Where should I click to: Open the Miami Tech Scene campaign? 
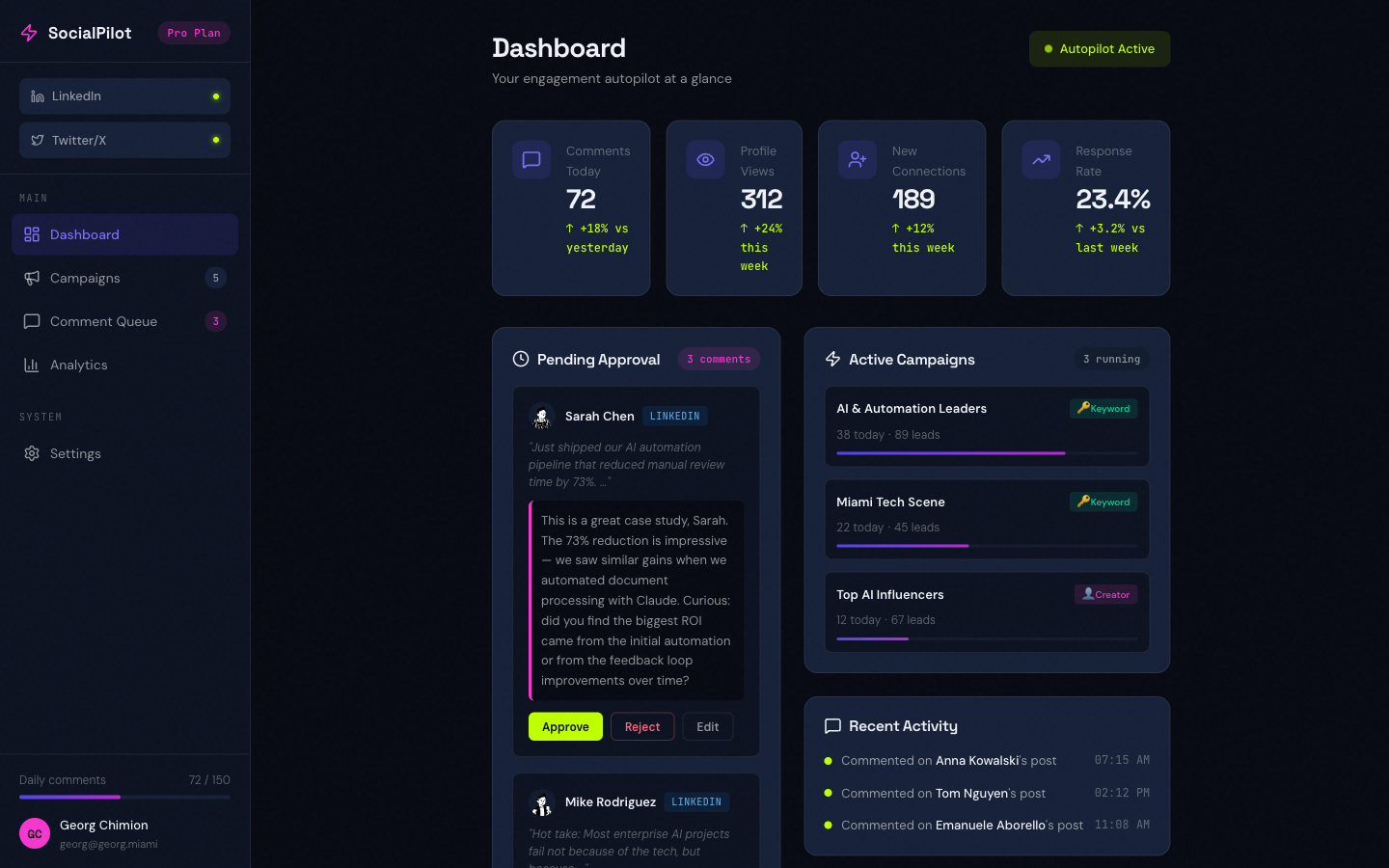point(987,520)
